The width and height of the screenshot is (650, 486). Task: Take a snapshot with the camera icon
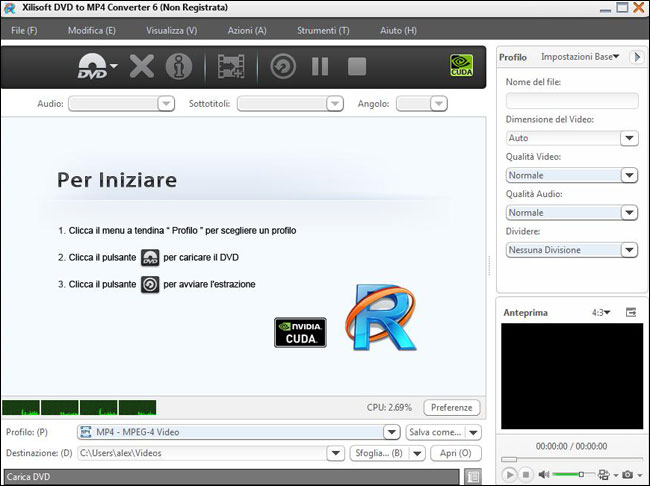pos(628,474)
